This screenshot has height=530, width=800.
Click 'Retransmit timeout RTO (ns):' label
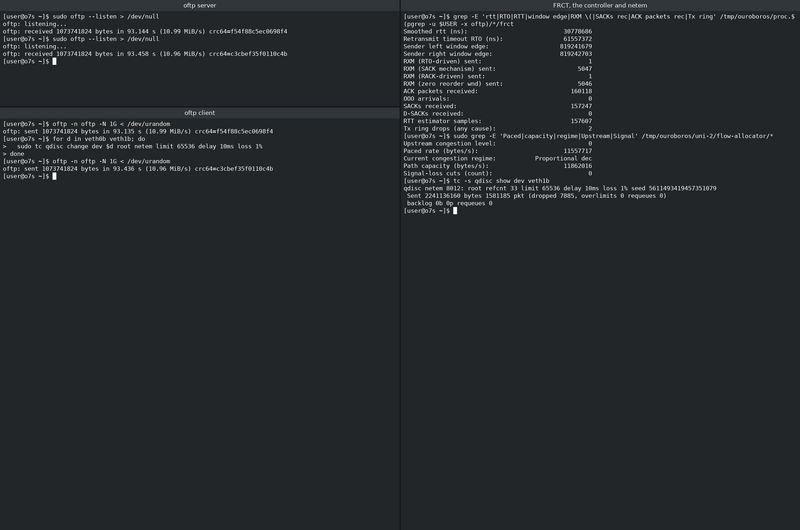(453, 39)
